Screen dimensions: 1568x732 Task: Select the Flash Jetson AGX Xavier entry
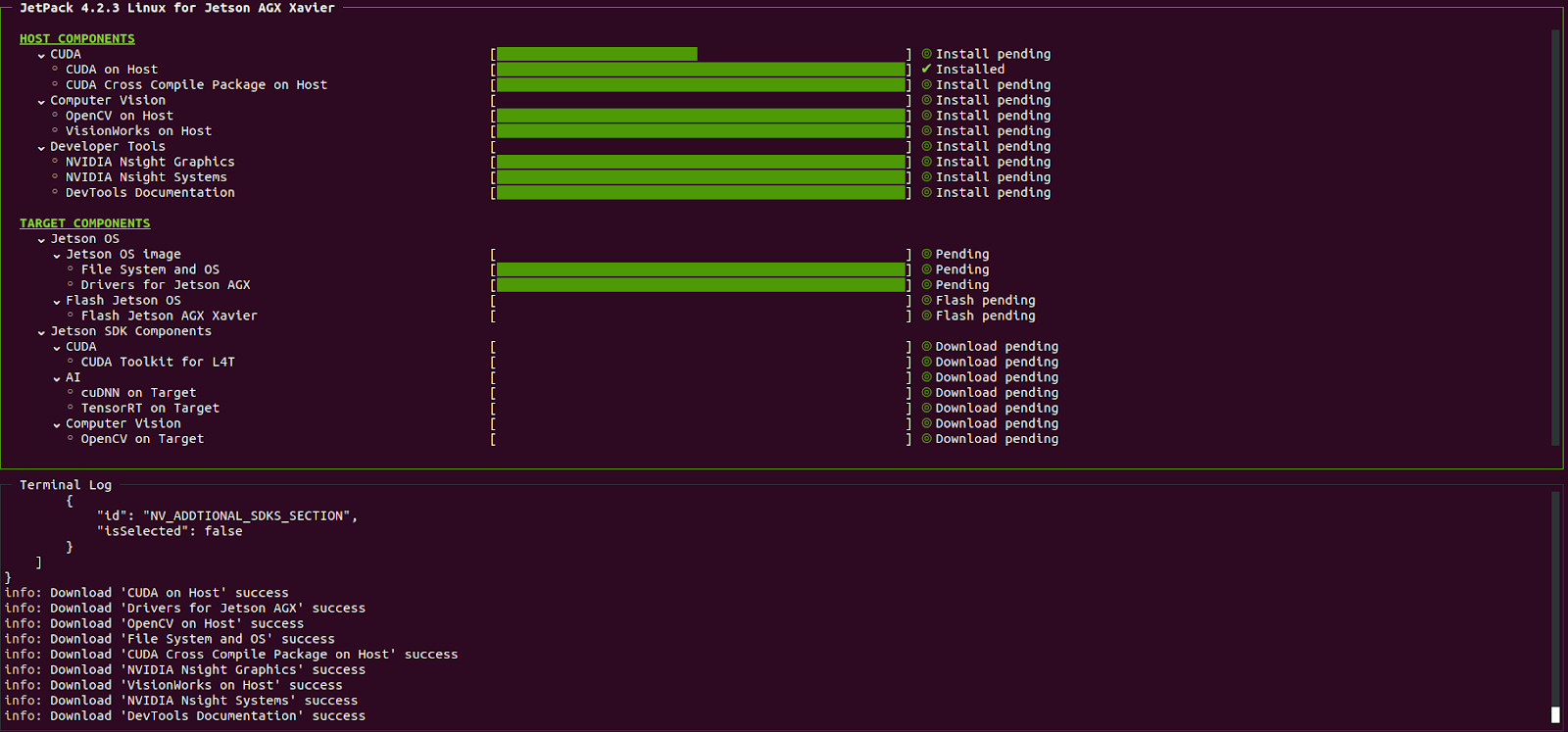point(170,316)
